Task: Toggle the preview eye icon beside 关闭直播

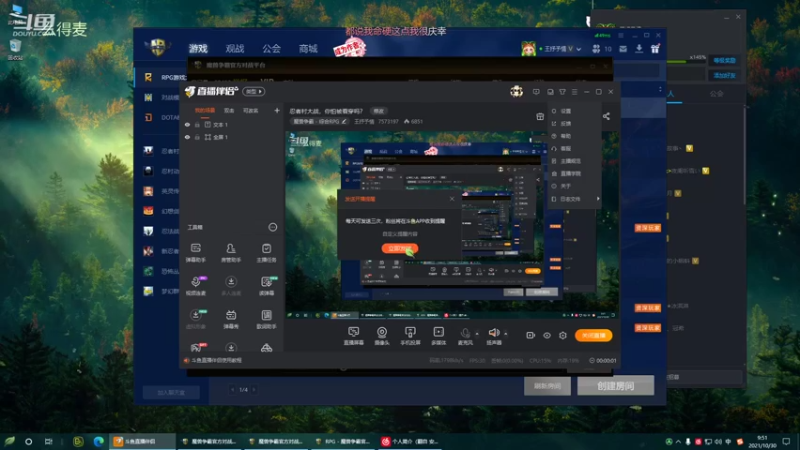Action: tap(547, 335)
